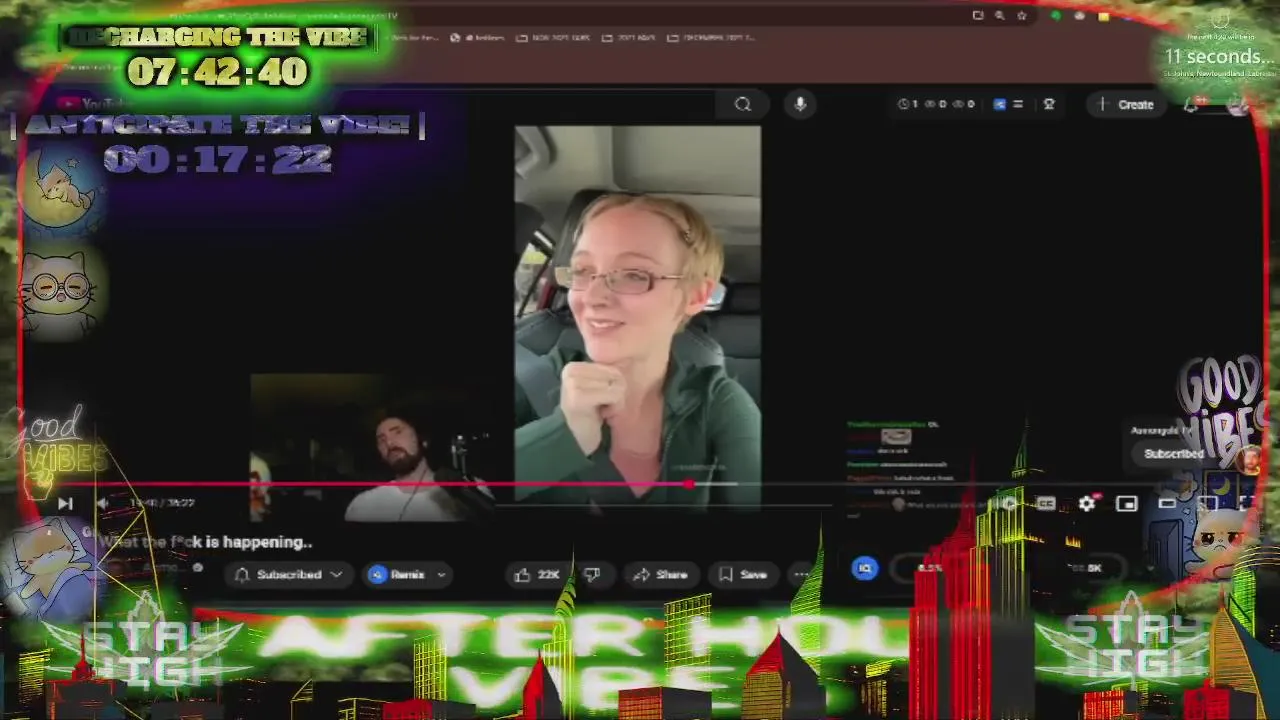Toggle closed captions CC button
1280x720 pixels.
(x=1045, y=504)
